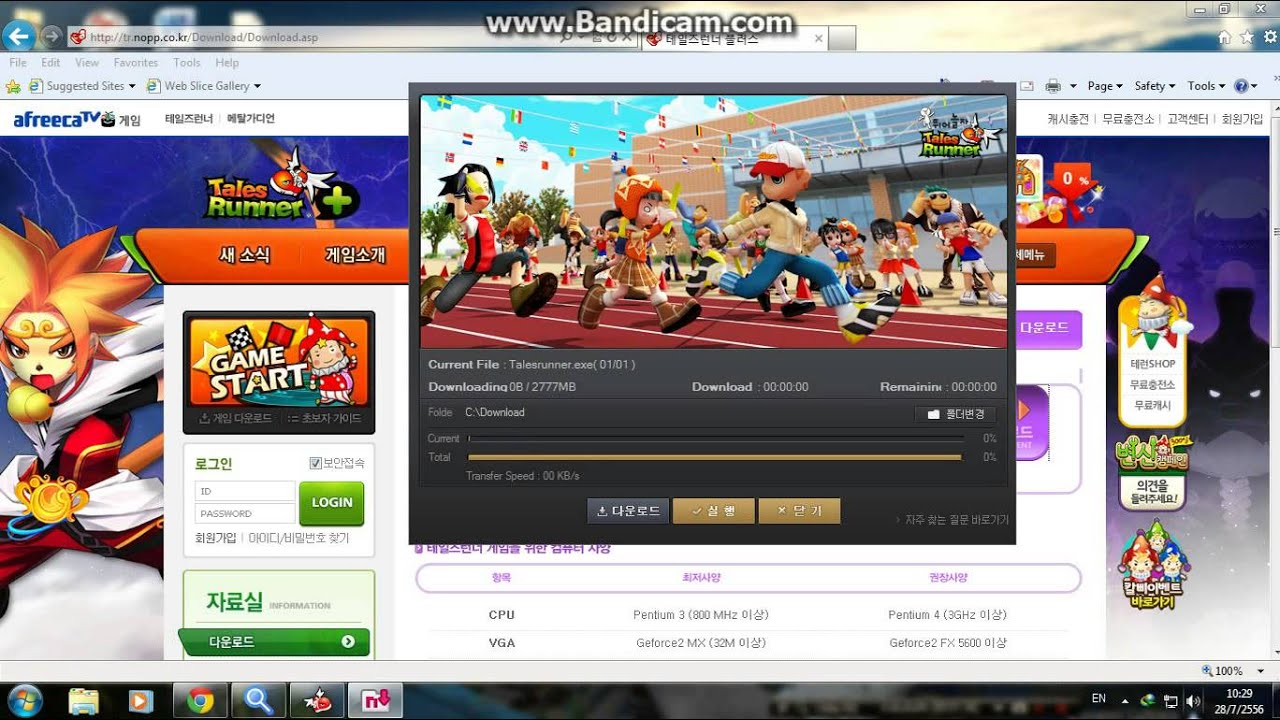This screenshot has height=720, width=1280.
Task: Click the 캐시충전 link at top
Action: pyautogui.click(x=1068, y=119)
